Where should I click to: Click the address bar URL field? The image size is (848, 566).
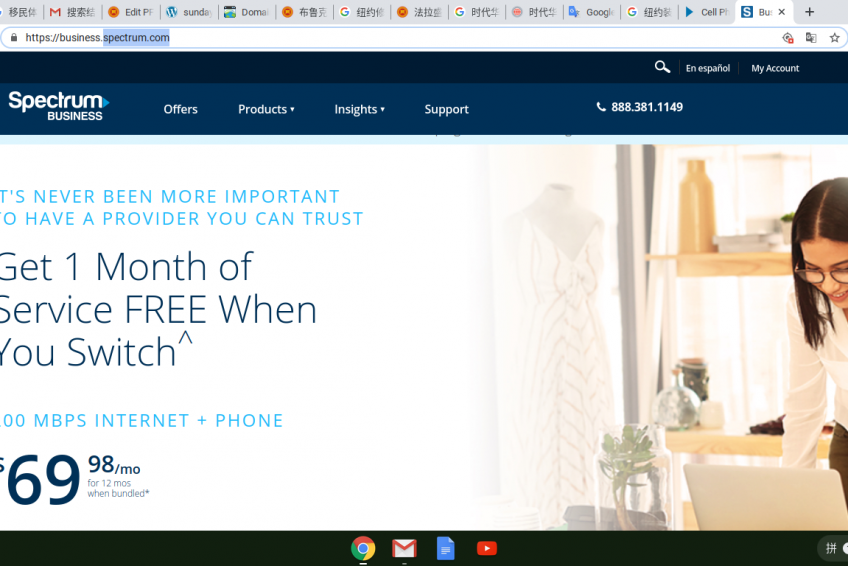pos(389,38)
